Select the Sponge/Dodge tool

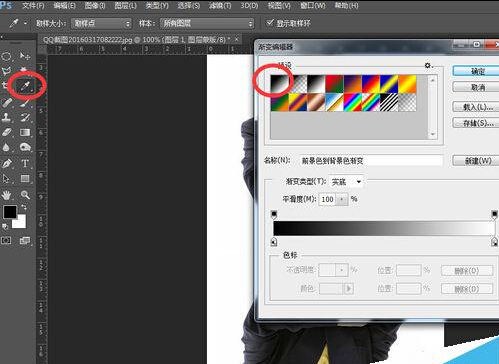click(x=25, y=147)
